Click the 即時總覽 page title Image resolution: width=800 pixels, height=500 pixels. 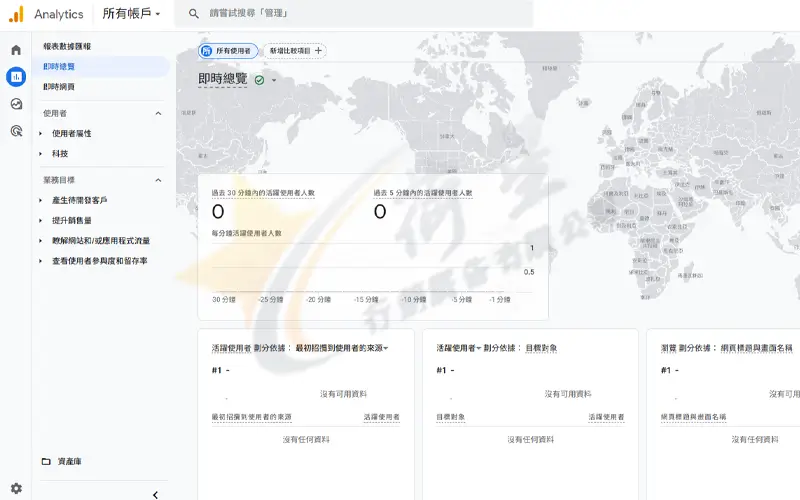[x=223, y=79]
